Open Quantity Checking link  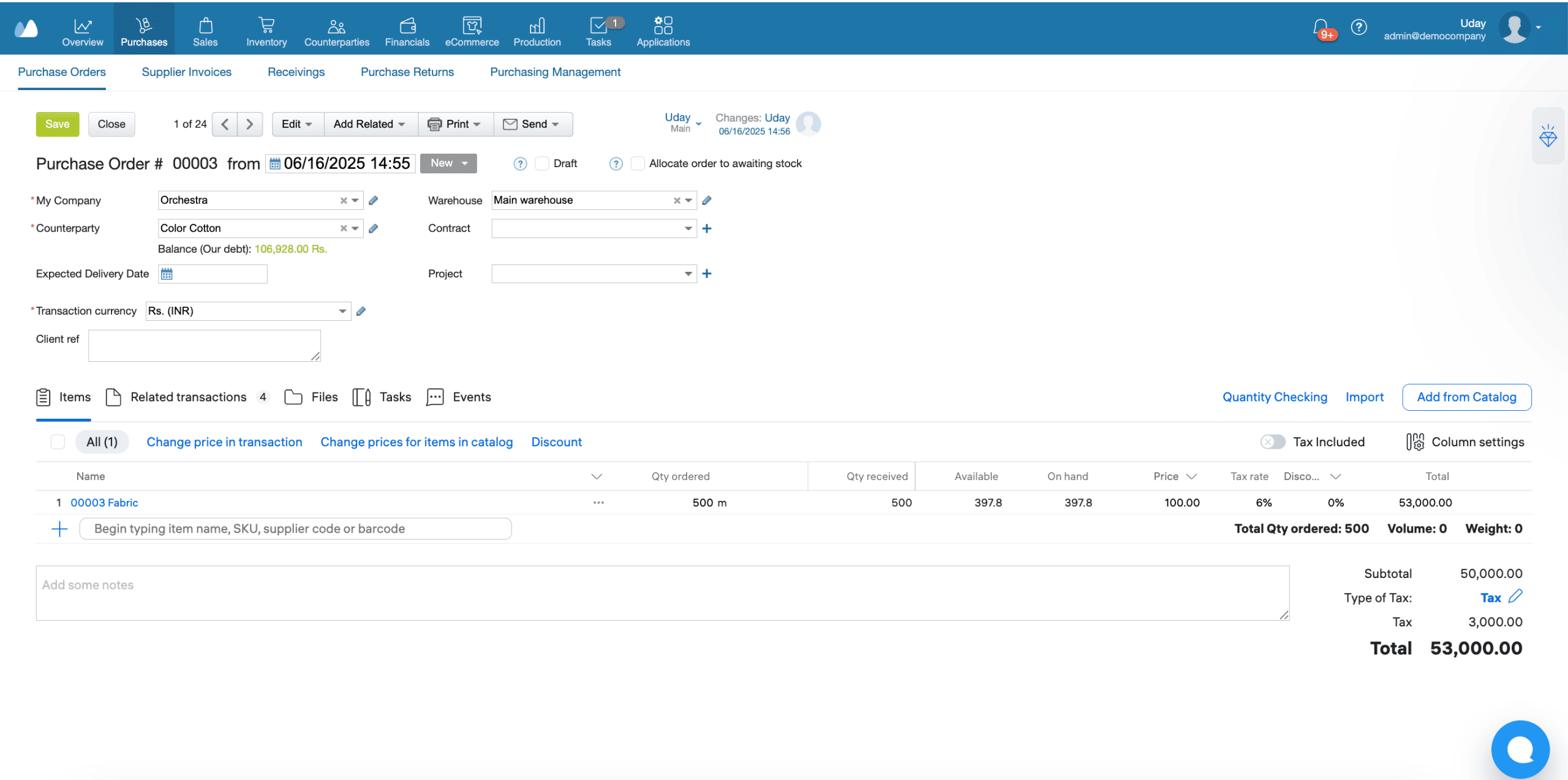click(x=1275, y=397)
